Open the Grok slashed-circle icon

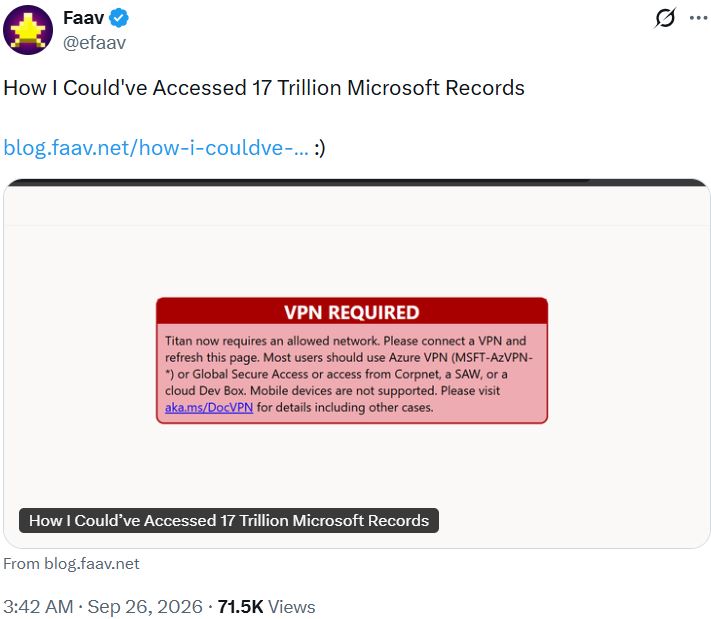665,18
